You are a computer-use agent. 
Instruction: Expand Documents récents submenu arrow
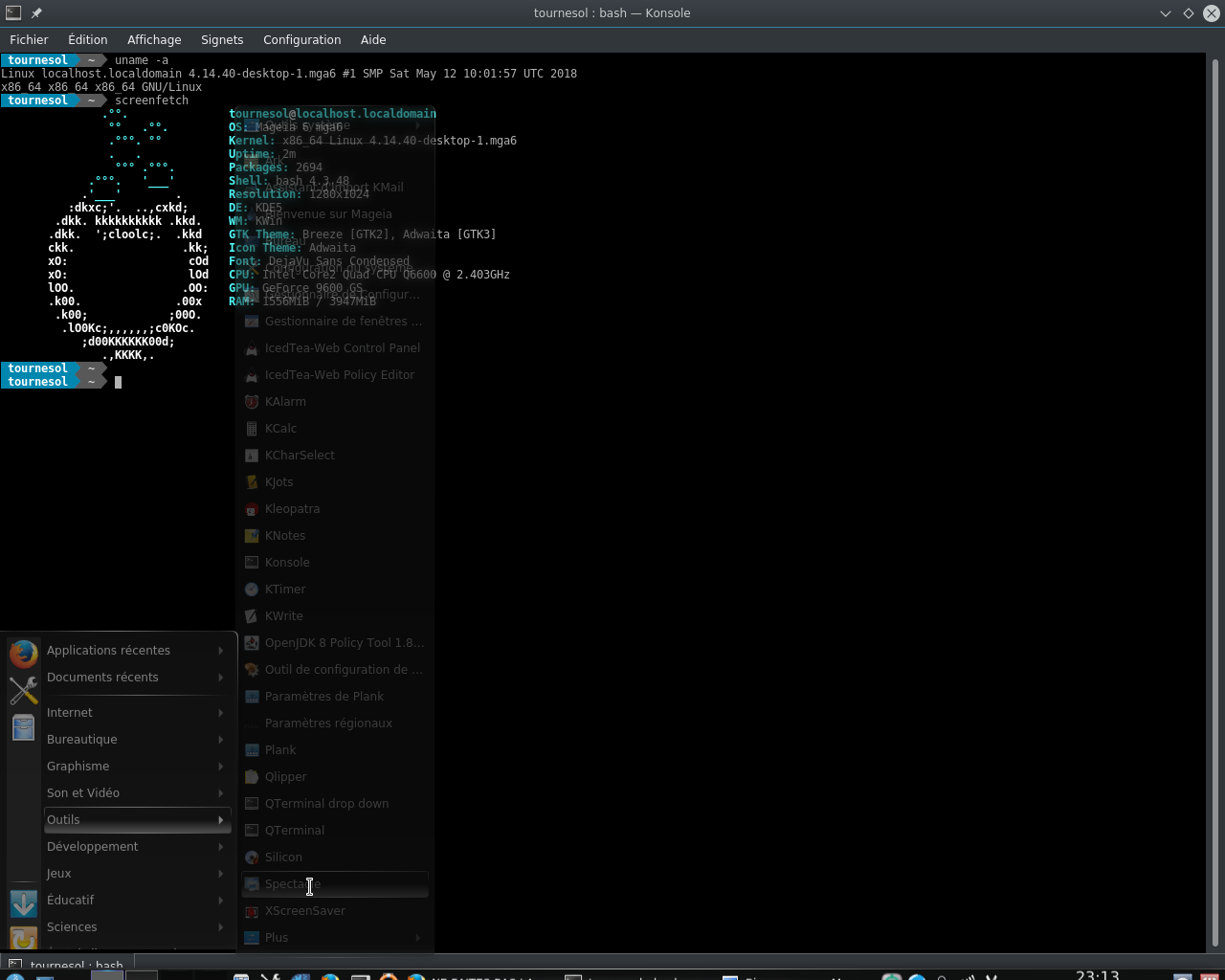221,678
